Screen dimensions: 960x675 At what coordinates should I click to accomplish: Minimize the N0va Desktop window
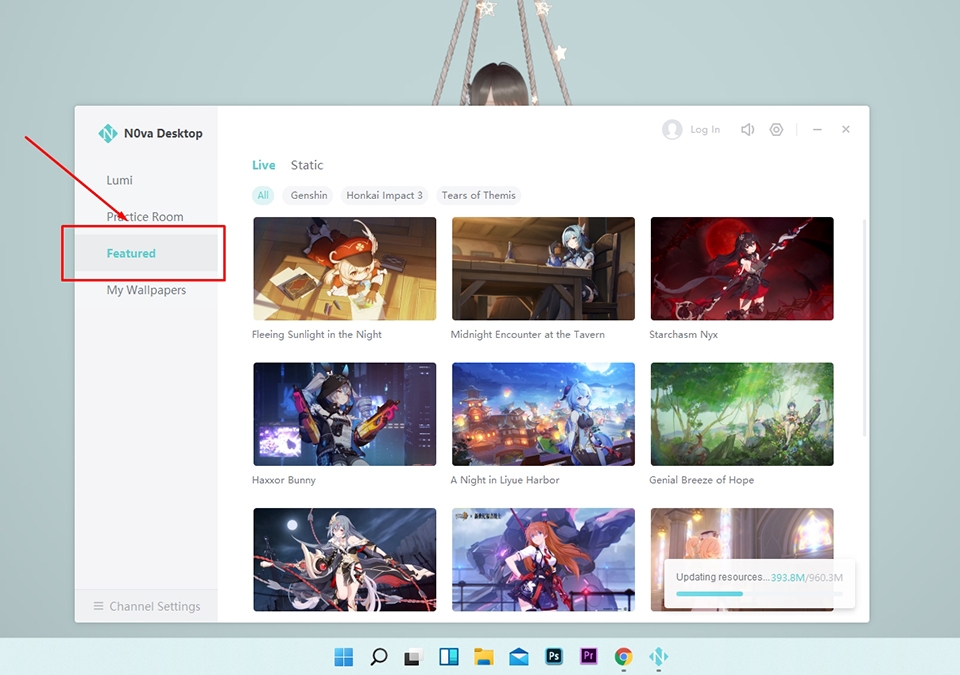(x=817, y=129)
